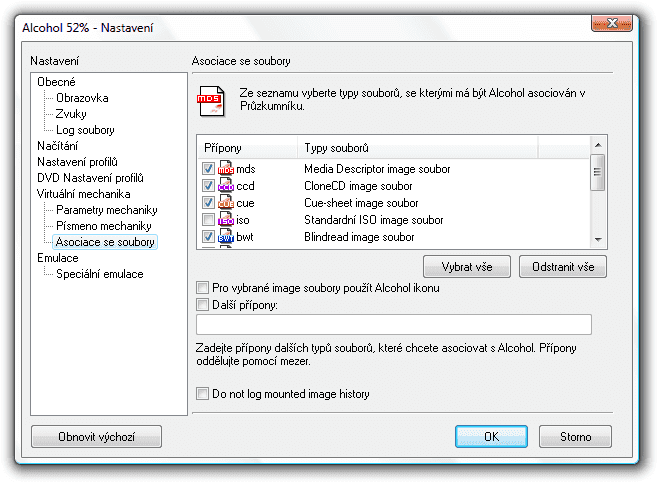
Task: Click the additional extensions input field
Action: 394,325
